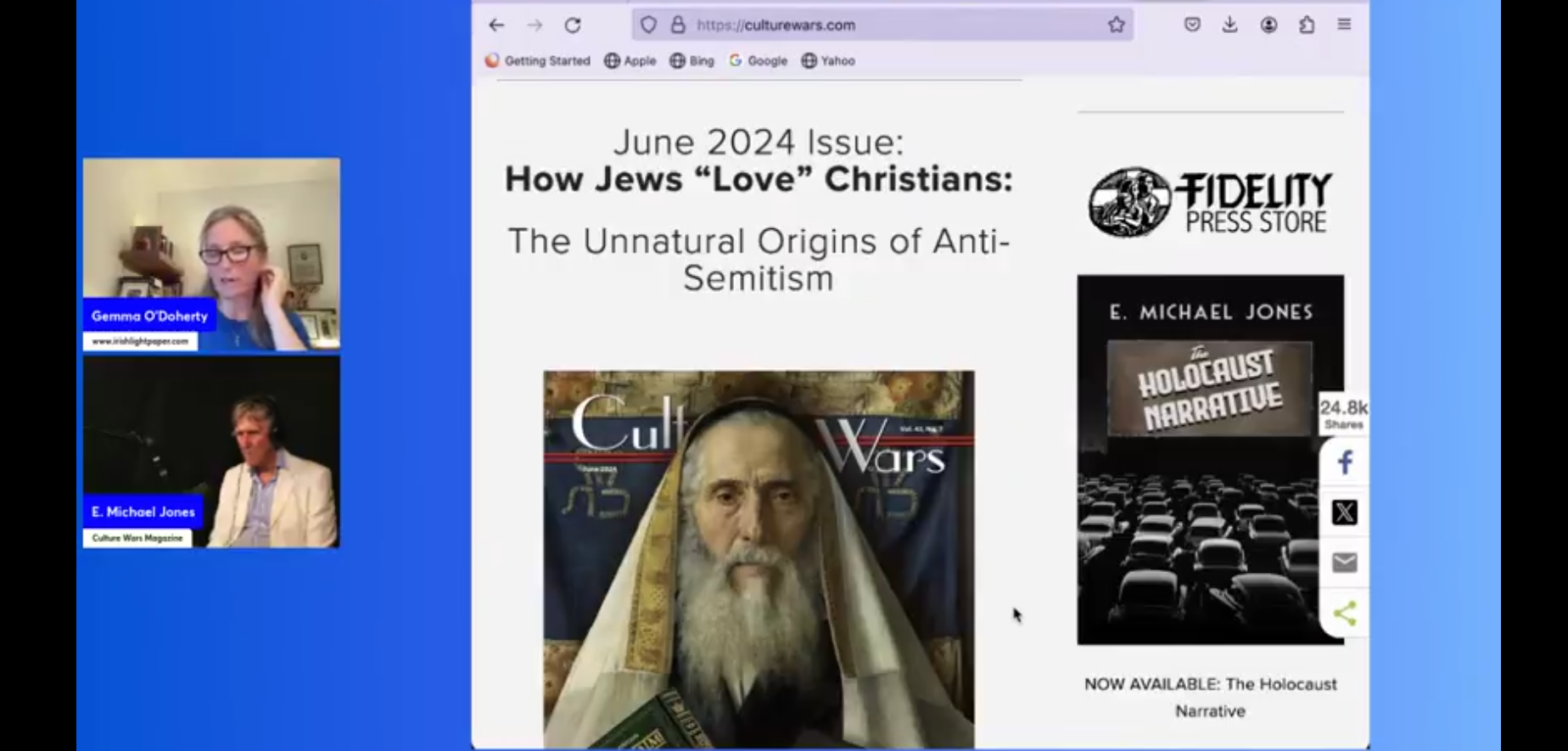1568x751 pixels.
Task: Share the page by email envelope icon
Action: coord(1344,563)
